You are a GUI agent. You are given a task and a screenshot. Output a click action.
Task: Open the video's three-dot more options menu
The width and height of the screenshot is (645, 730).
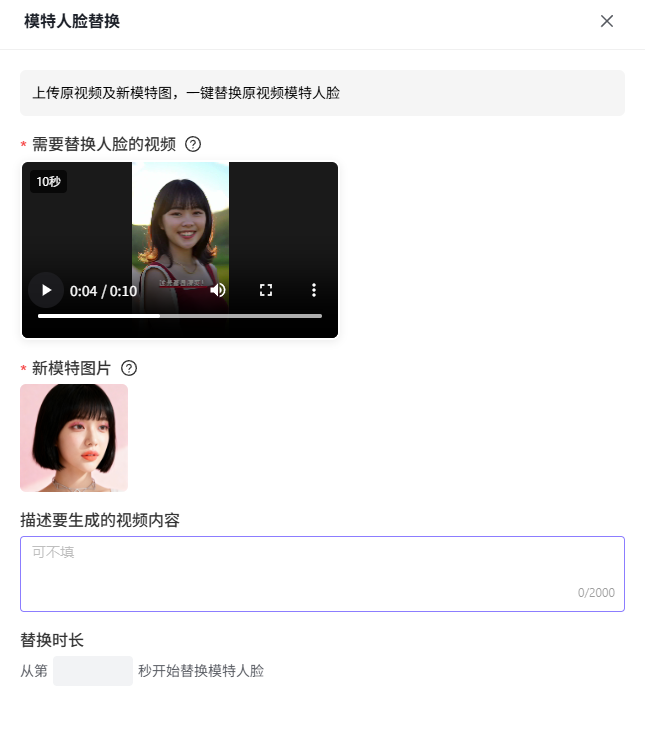pos(314,290)
